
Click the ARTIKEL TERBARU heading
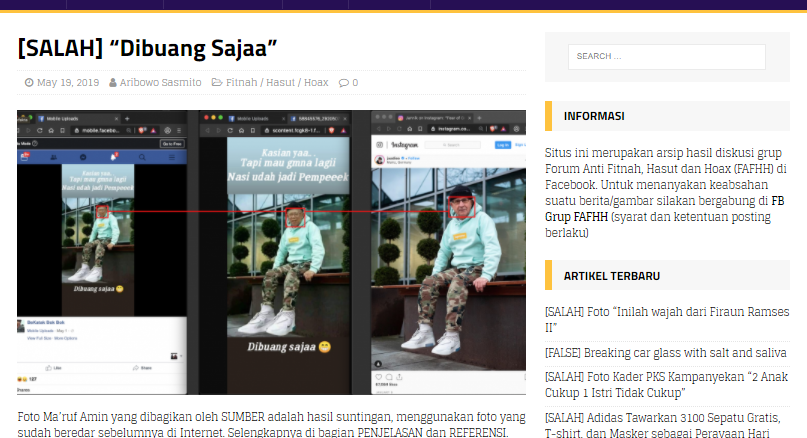(611, 276)
